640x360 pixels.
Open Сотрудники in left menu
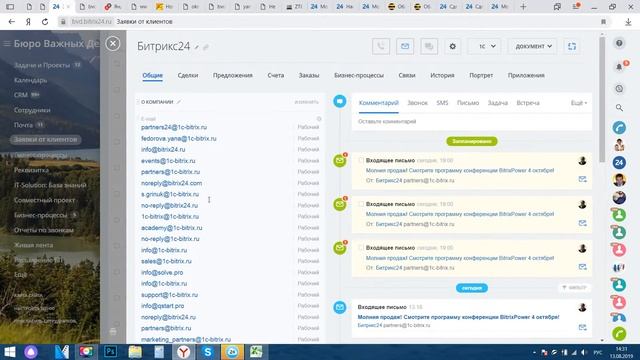click(x=32, y=110)
